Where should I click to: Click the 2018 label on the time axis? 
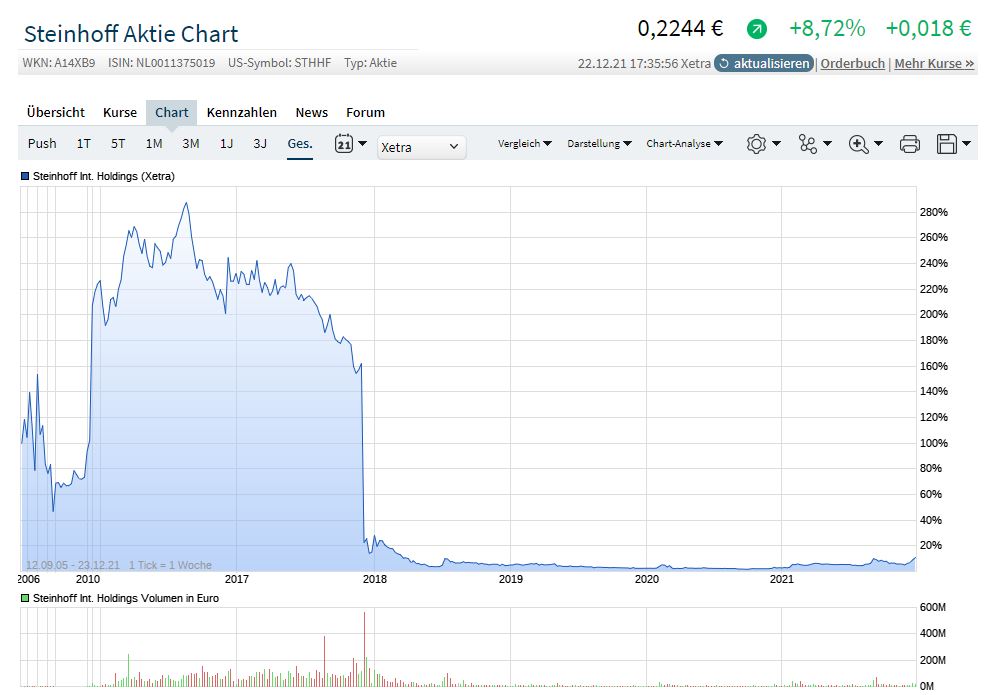[x=375, y=579]
